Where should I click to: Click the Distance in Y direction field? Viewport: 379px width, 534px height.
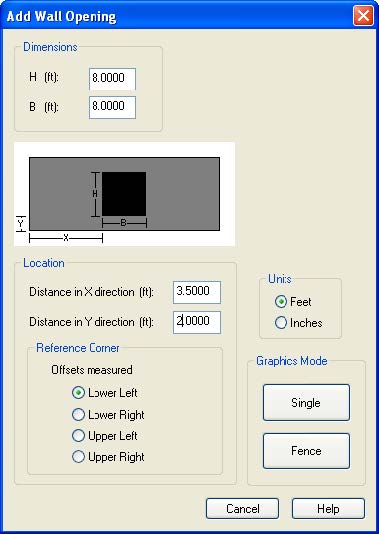click(197, 322)
